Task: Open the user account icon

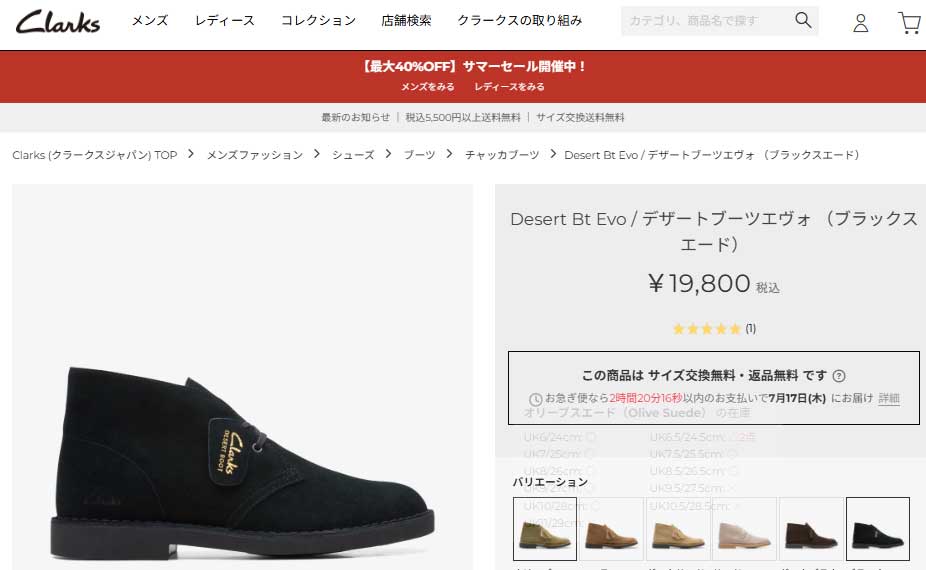Action: click(x=860, y=23)
